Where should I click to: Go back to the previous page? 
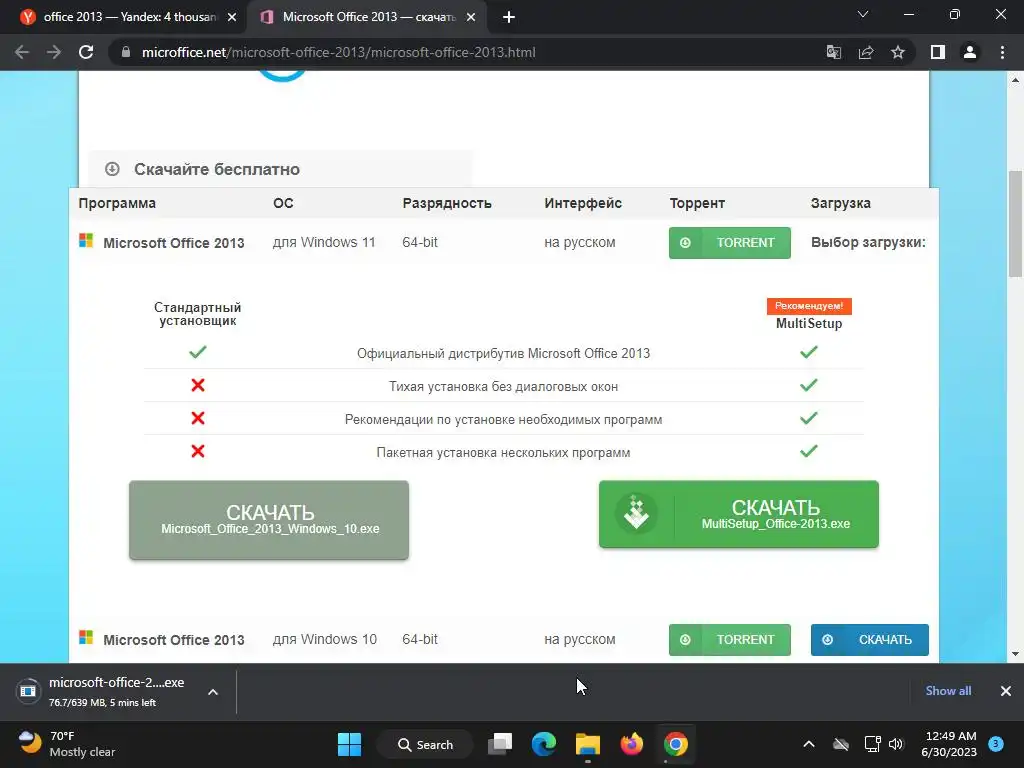coord(22,52)
